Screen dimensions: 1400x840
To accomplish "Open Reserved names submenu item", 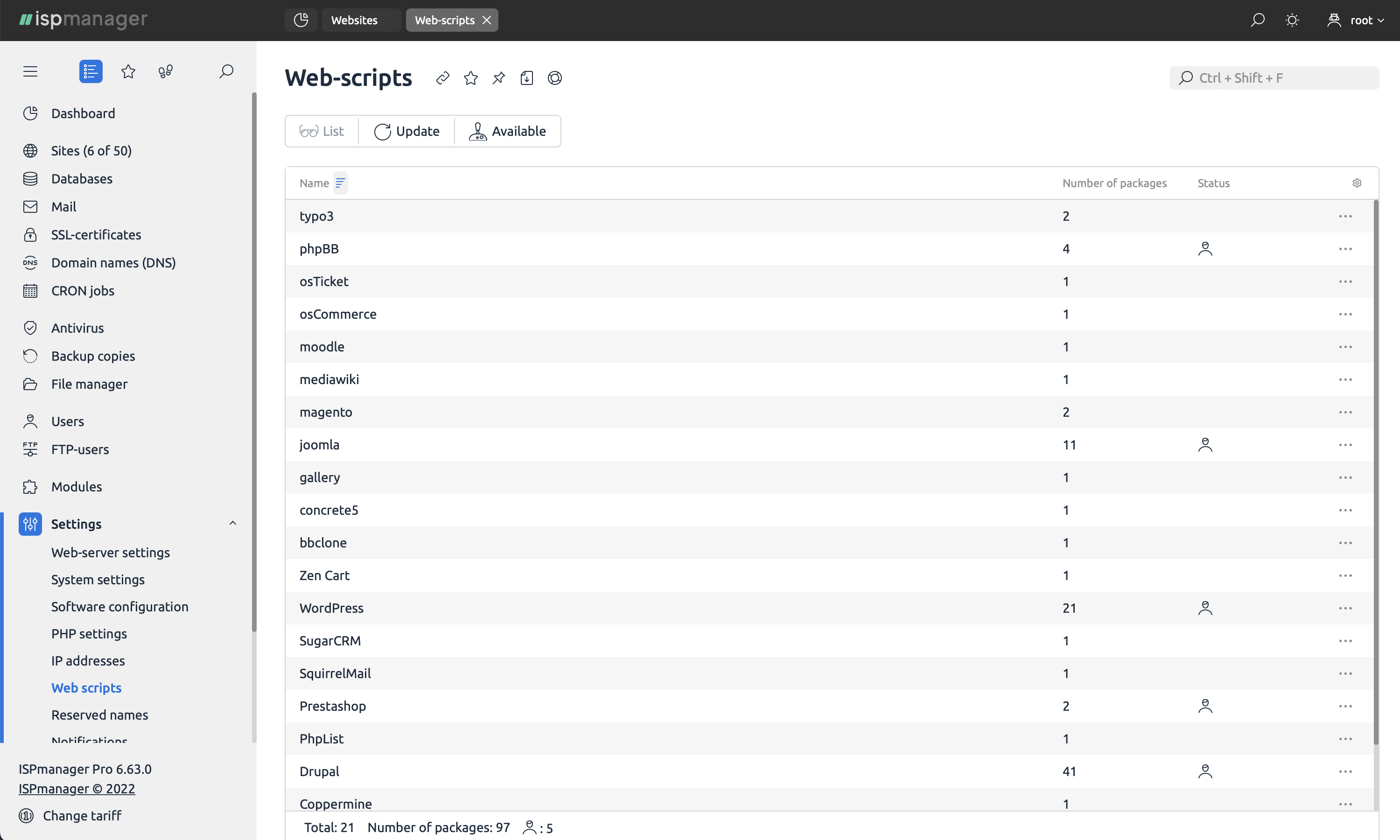I will point(99,715).
